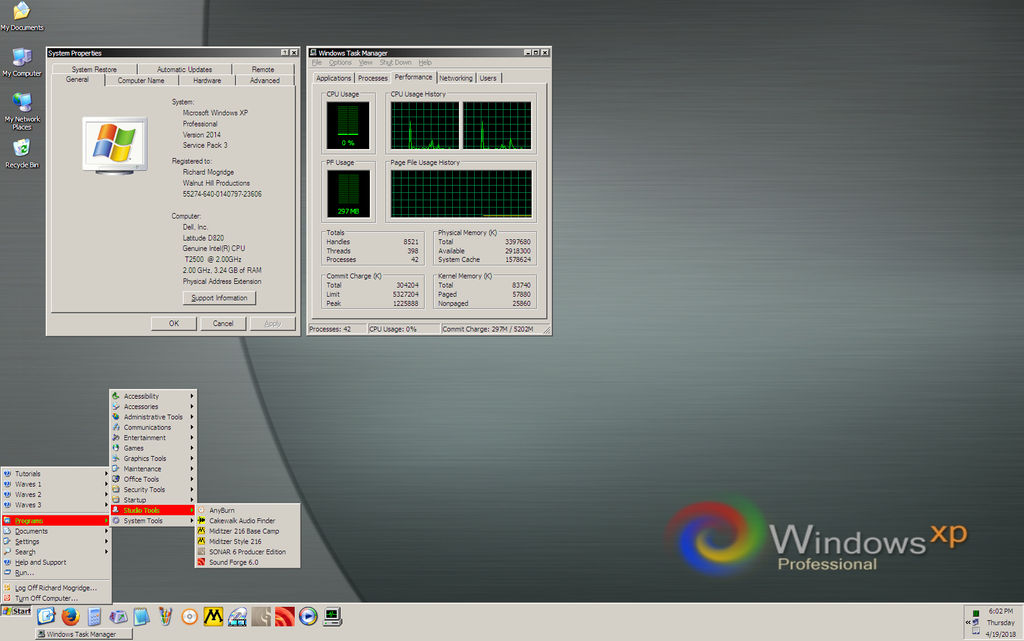Image resolution: width=1024 pixels, height=641 pixels.
Task: Open Calculator from the Quick Launch bar
Action: (x=92, y=617)
